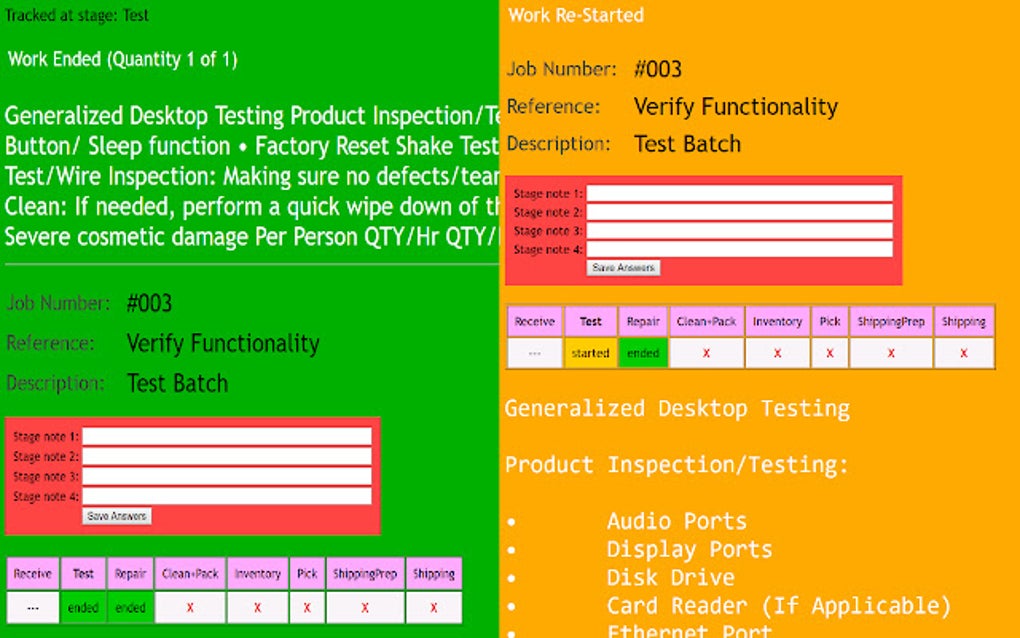Viewport: 1020px width, 638px height.
Task: Click the 'started' status cell under Test
Action: tap(590, 353)
